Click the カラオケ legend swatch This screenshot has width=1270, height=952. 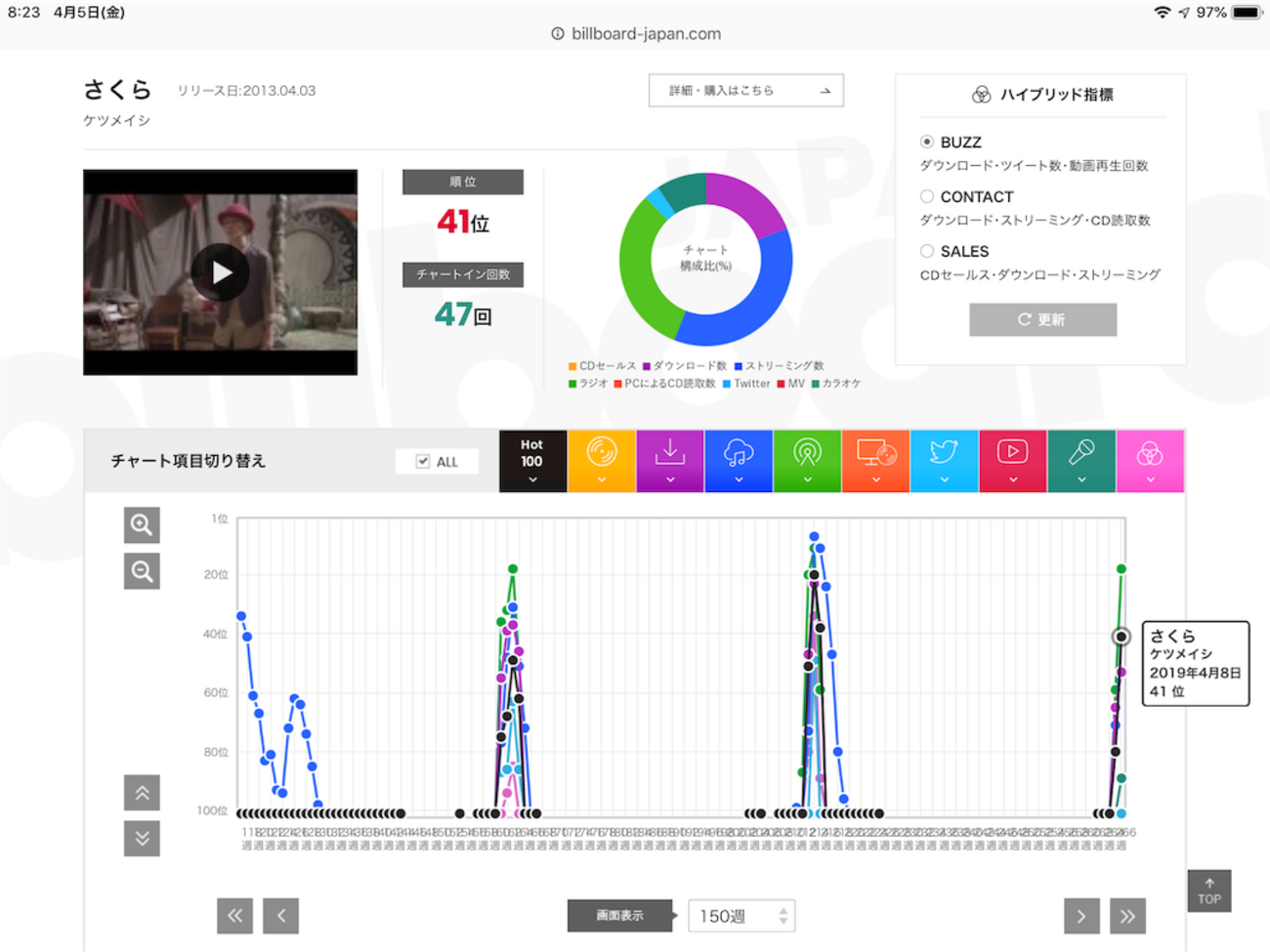coord(815,384)
